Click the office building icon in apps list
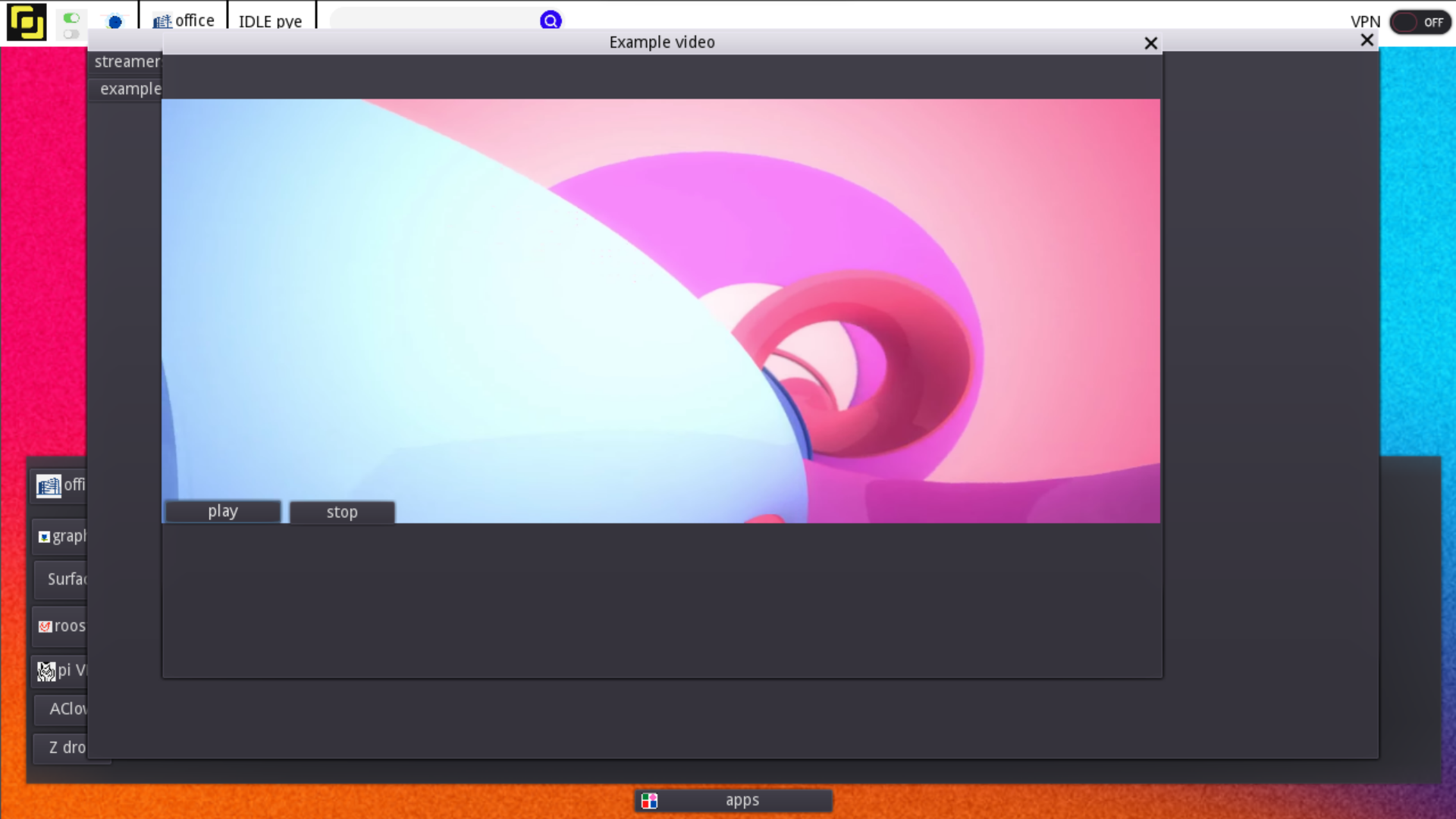The image size is (1456, 819). click(49, 486)
